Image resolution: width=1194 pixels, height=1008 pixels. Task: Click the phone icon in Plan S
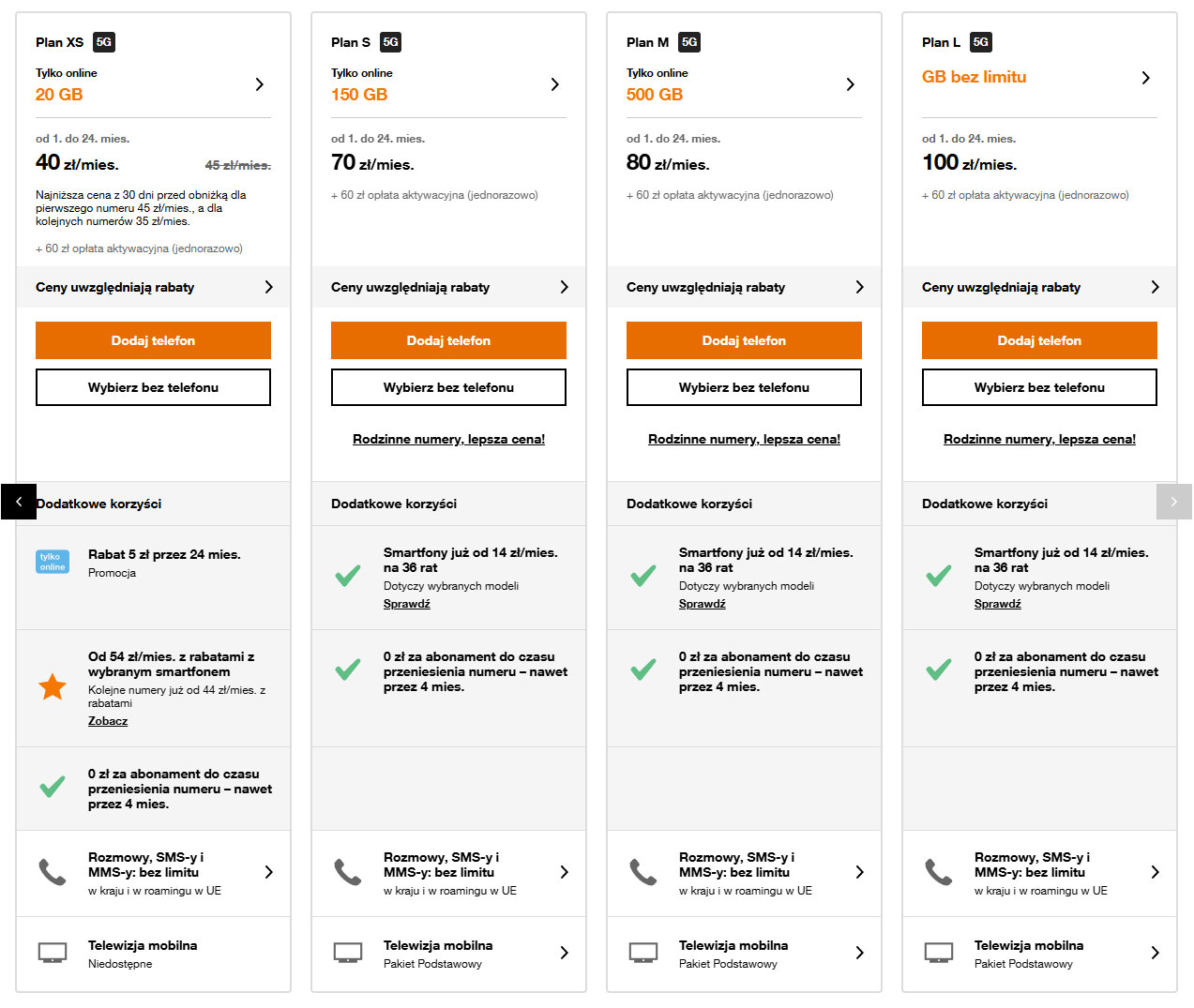click(x=348, y=872)
